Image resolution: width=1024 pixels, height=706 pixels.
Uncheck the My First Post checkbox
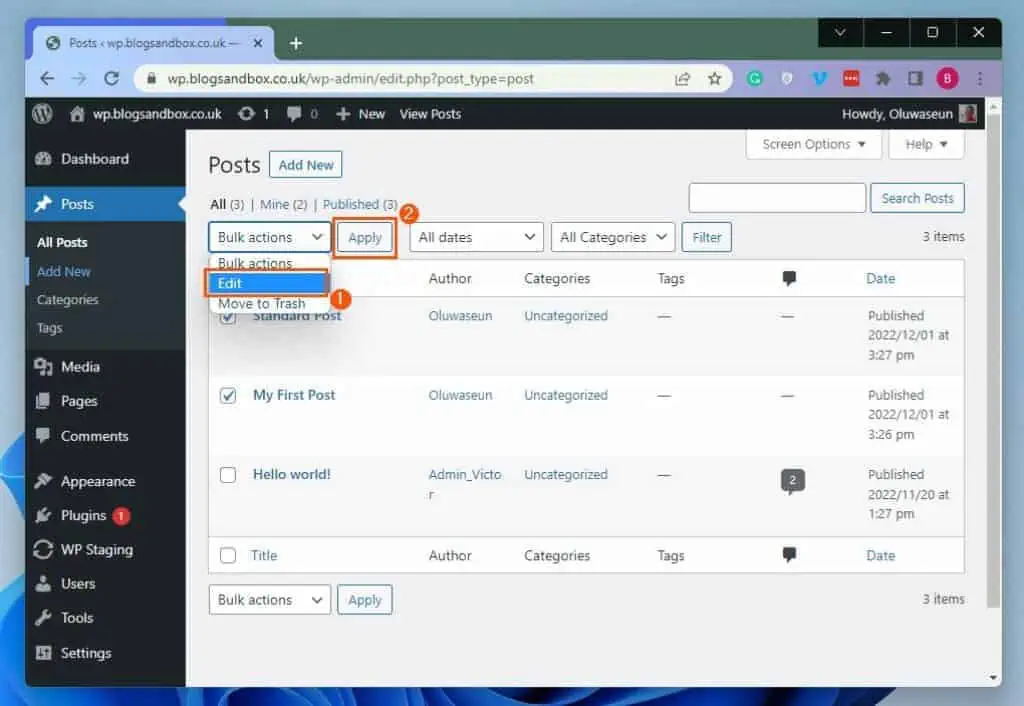point(228,395)
